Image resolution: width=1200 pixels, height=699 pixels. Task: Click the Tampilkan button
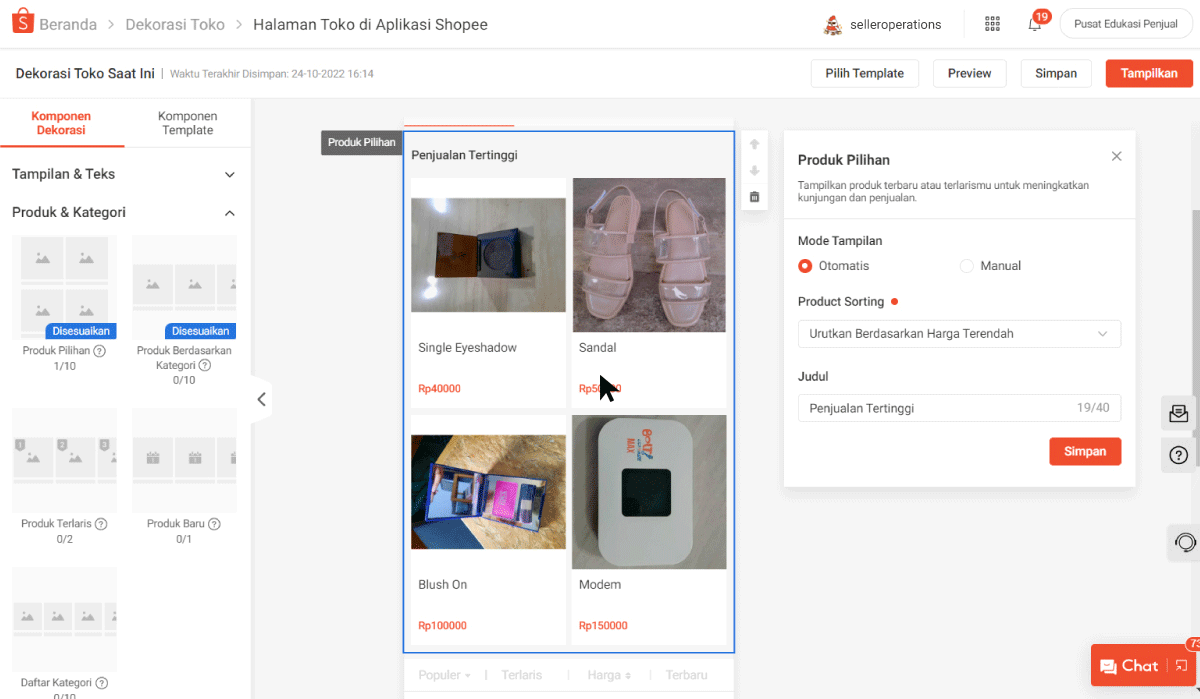pos(1148,73)
